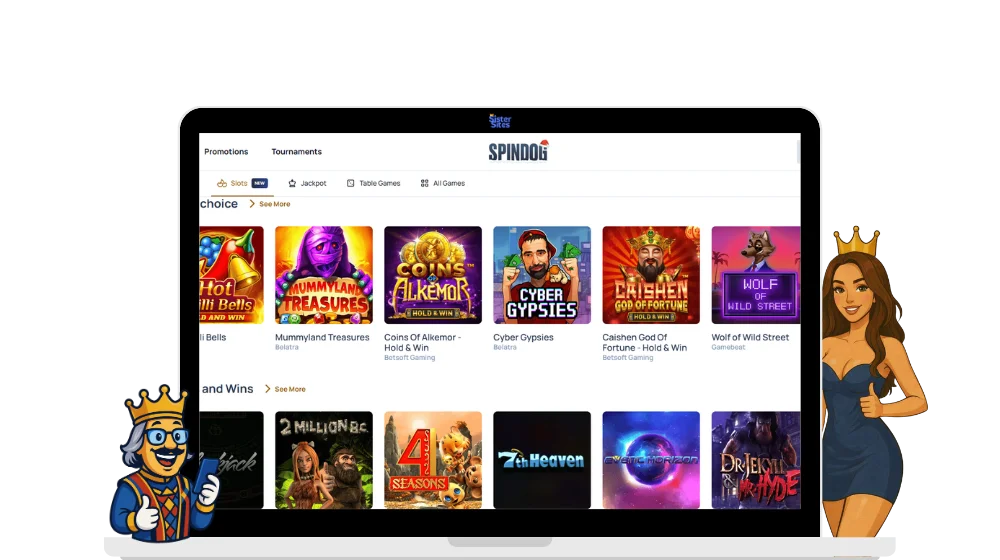This screenshot has width=1000, height=560.
Task: Click the Slots cherry icon
Action: coord(222,183)
